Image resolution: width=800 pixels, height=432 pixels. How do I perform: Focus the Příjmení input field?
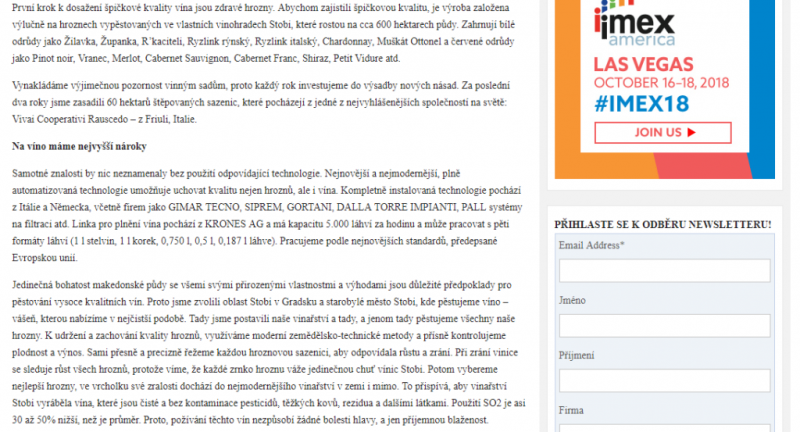point(664,380)
